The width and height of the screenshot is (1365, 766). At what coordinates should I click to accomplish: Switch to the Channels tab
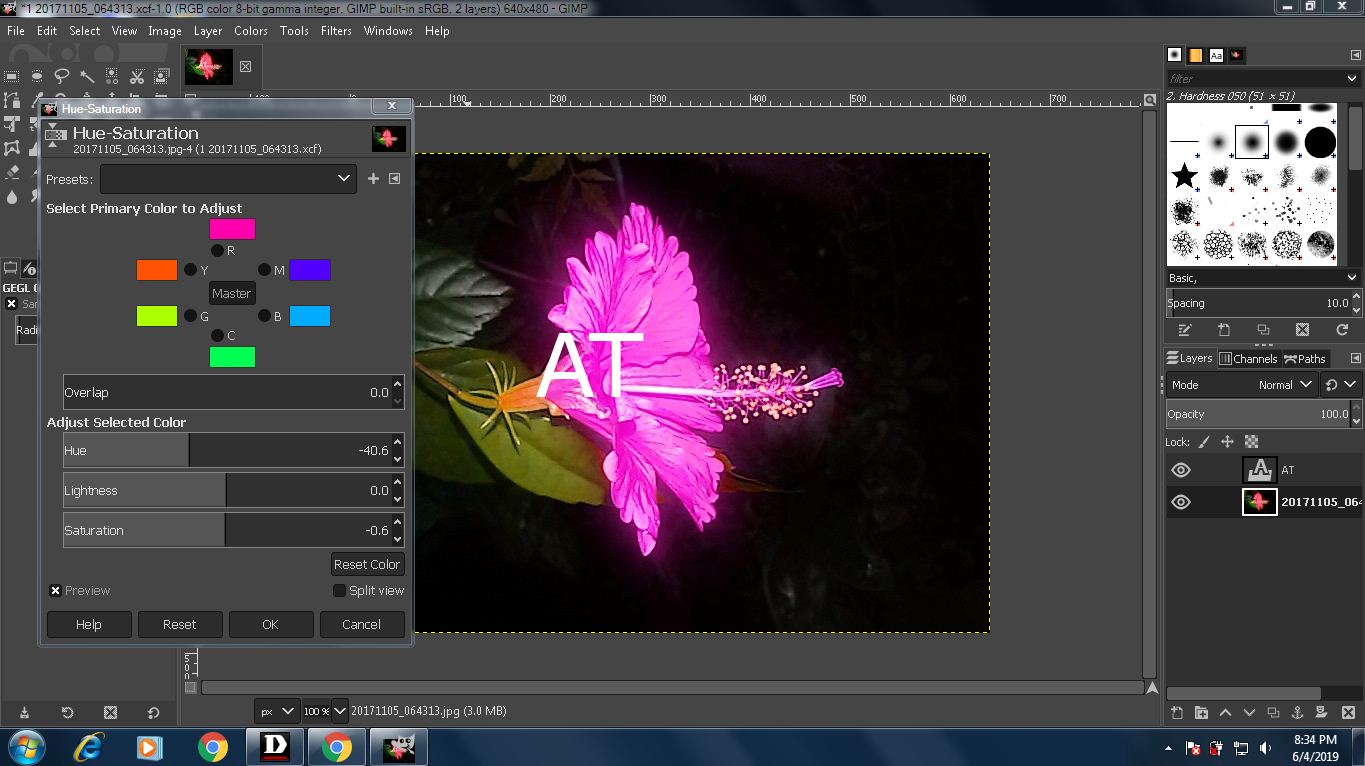click(x=1248, y=358)
